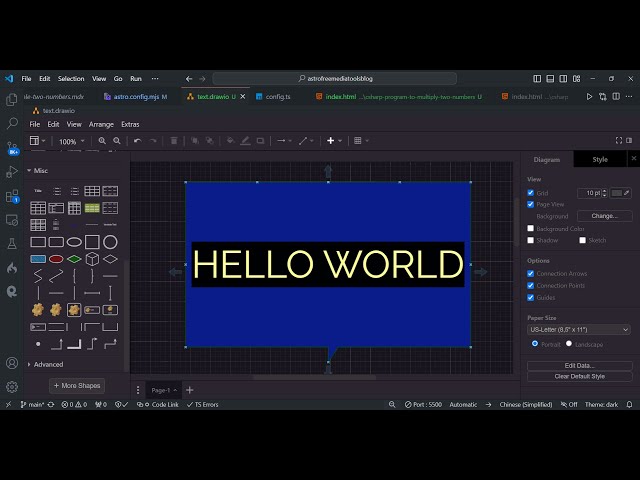Toggle the Grid checkbox
Screen dimensions: 640x480
pos(531,192)
